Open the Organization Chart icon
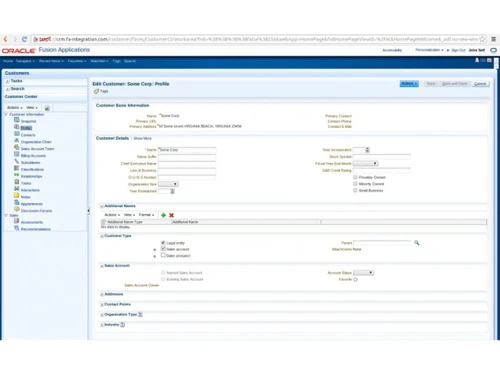The width and height of the screenshot is (500, 375). [x=17, y=141]
